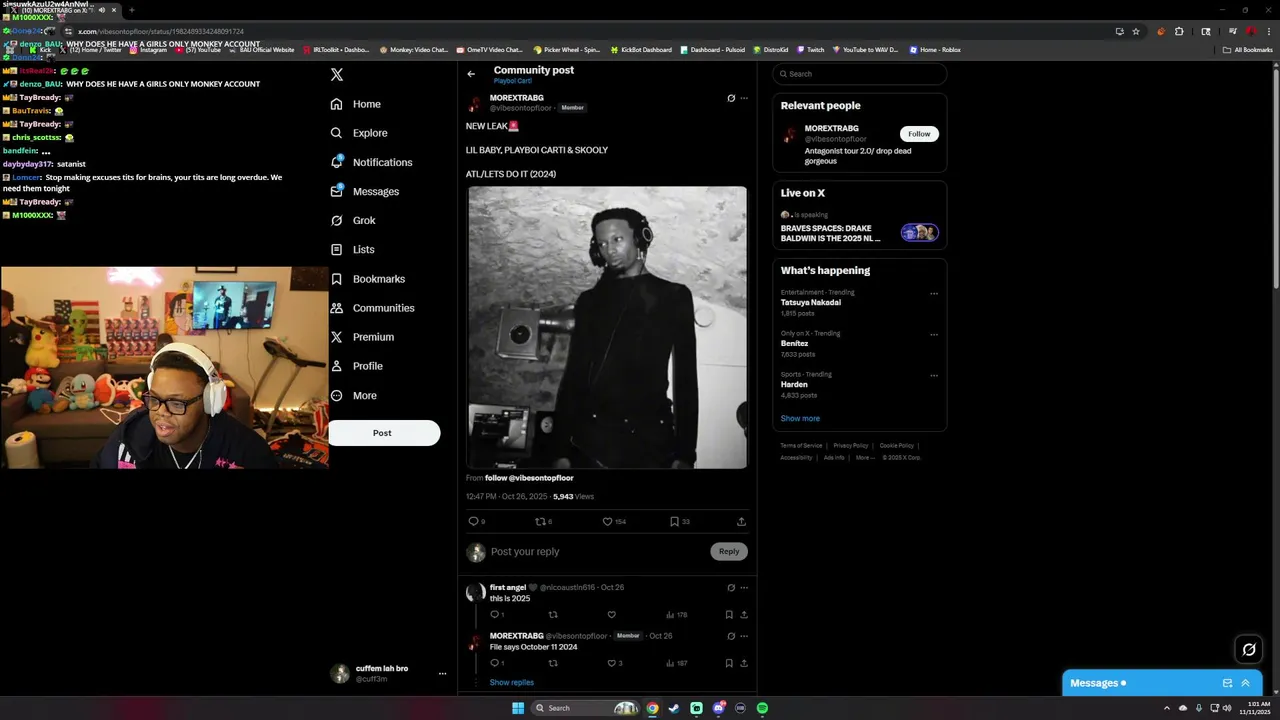Share the main post

point(741,521)
